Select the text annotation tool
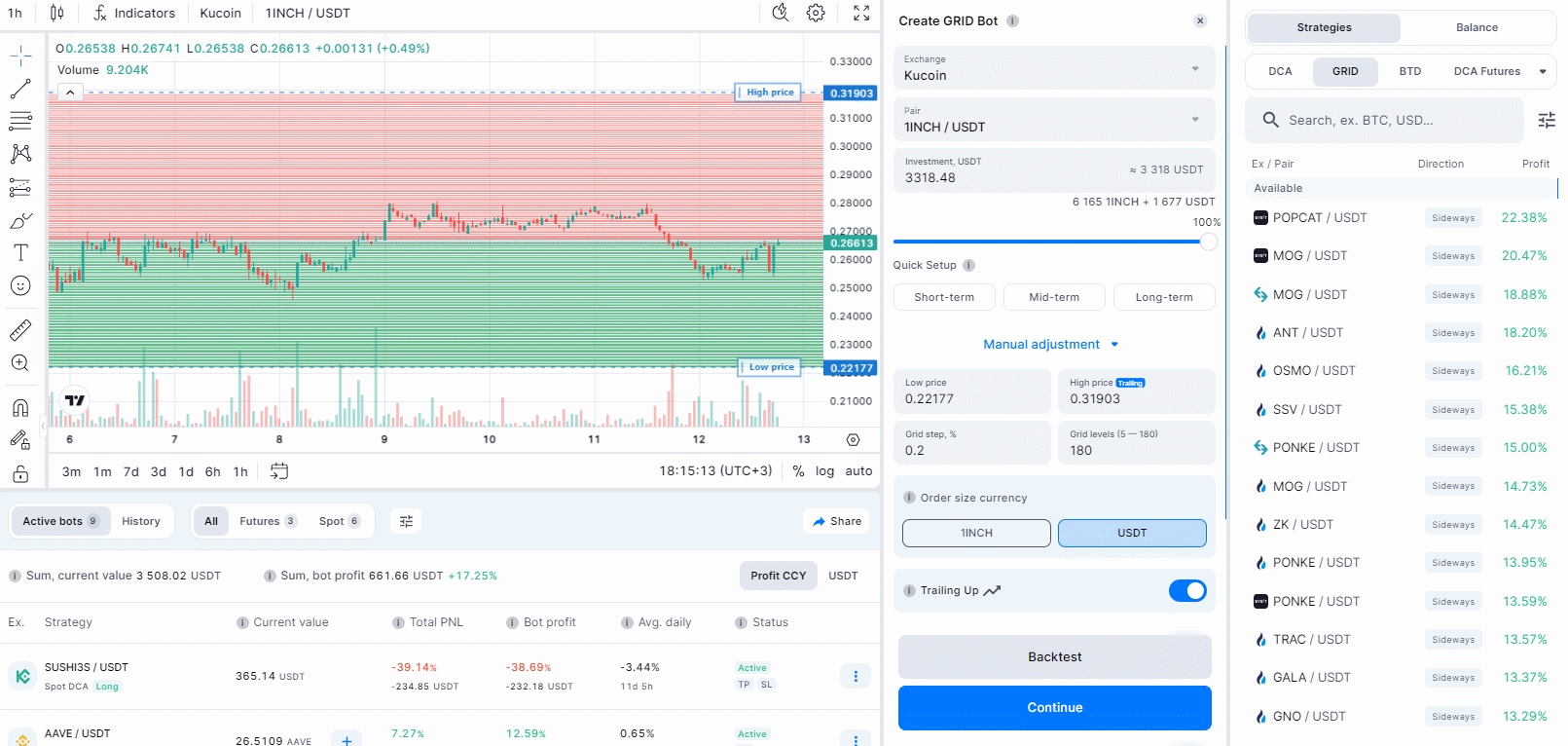Screen dimensions: 1568x746 click(x=20, y=252)
